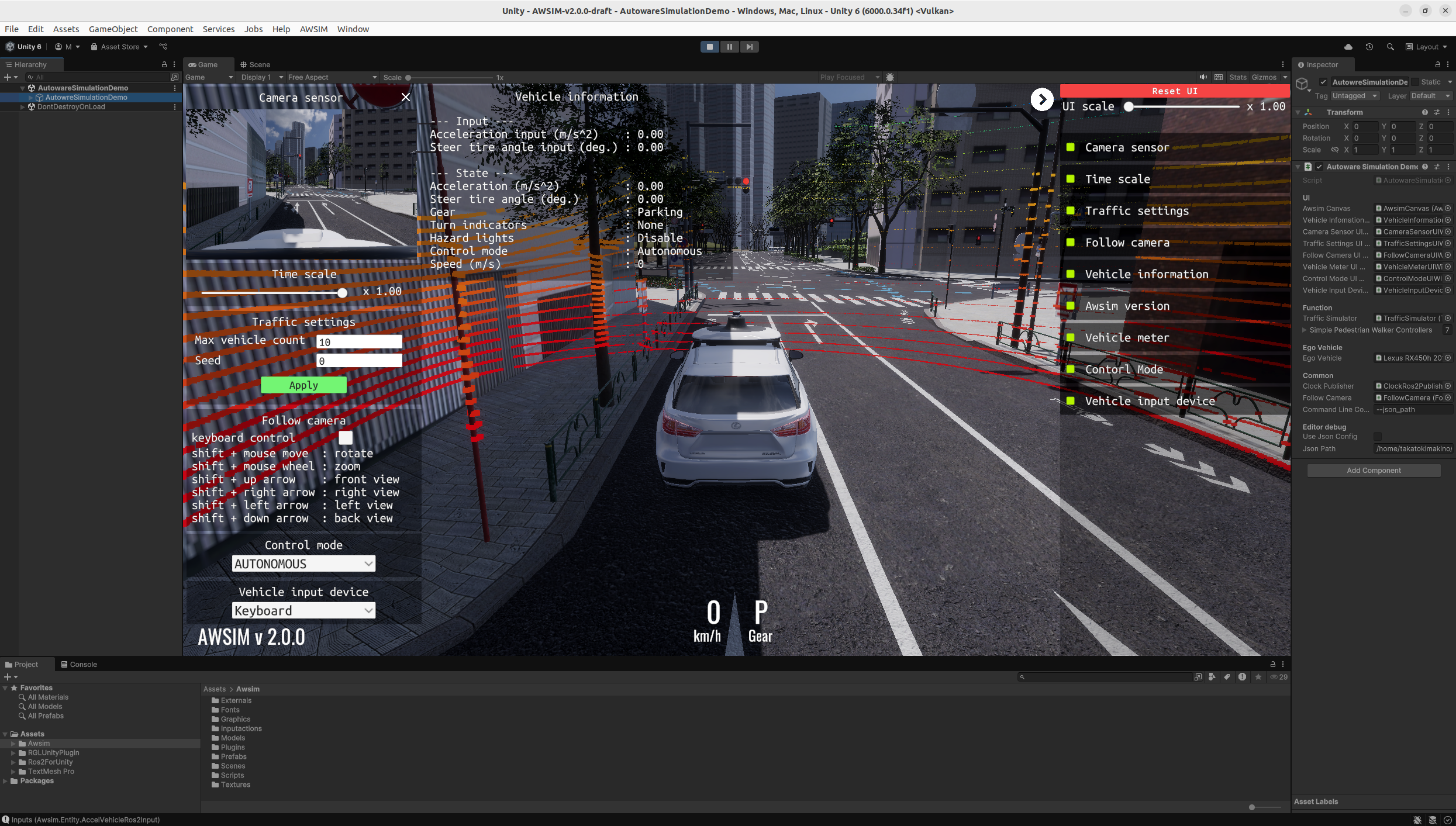
Task: Open the account M dropdown
Action: tap(67, 47)
